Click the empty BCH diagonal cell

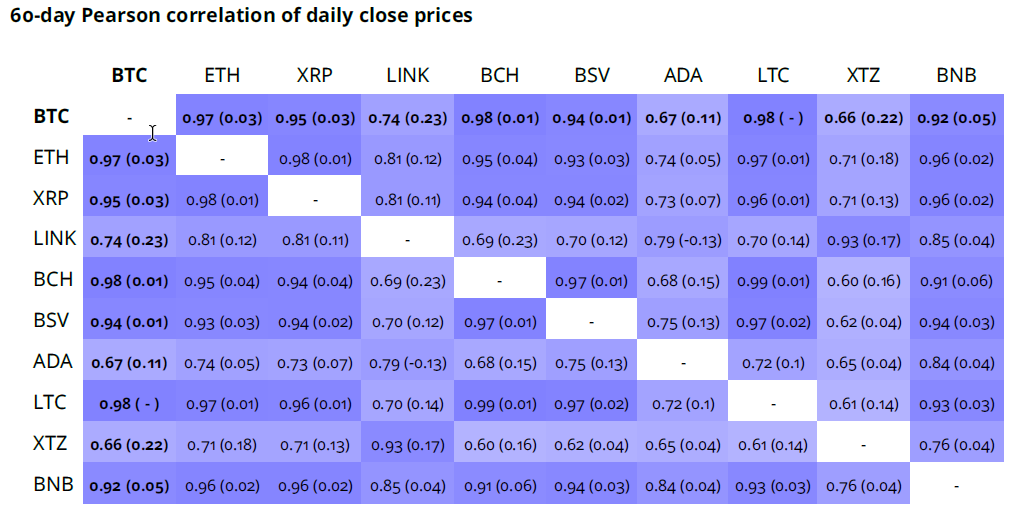[499, 281]
